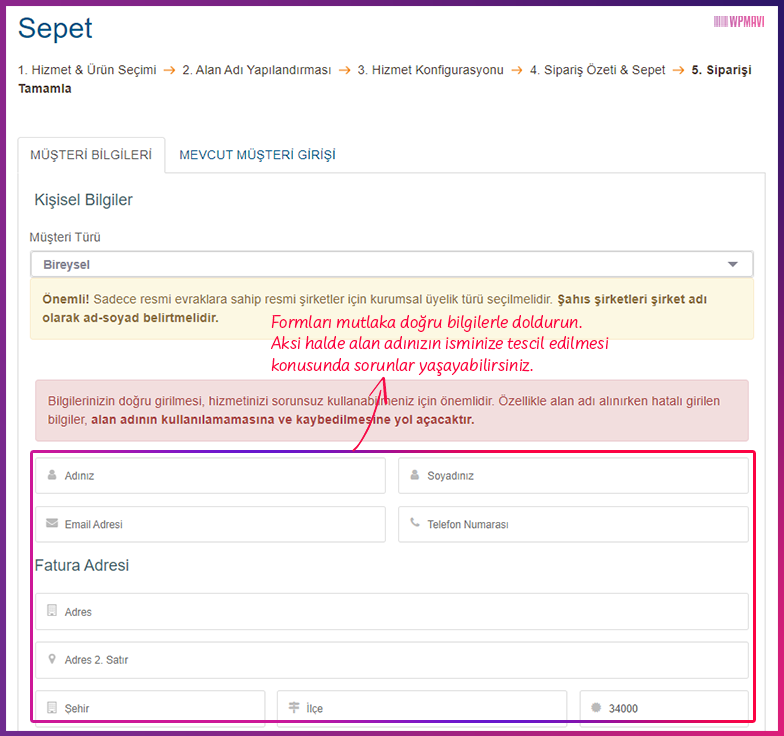Click icon beside postal code 34000
Viewport: 784px width, 736px height.
click(596, 707)
